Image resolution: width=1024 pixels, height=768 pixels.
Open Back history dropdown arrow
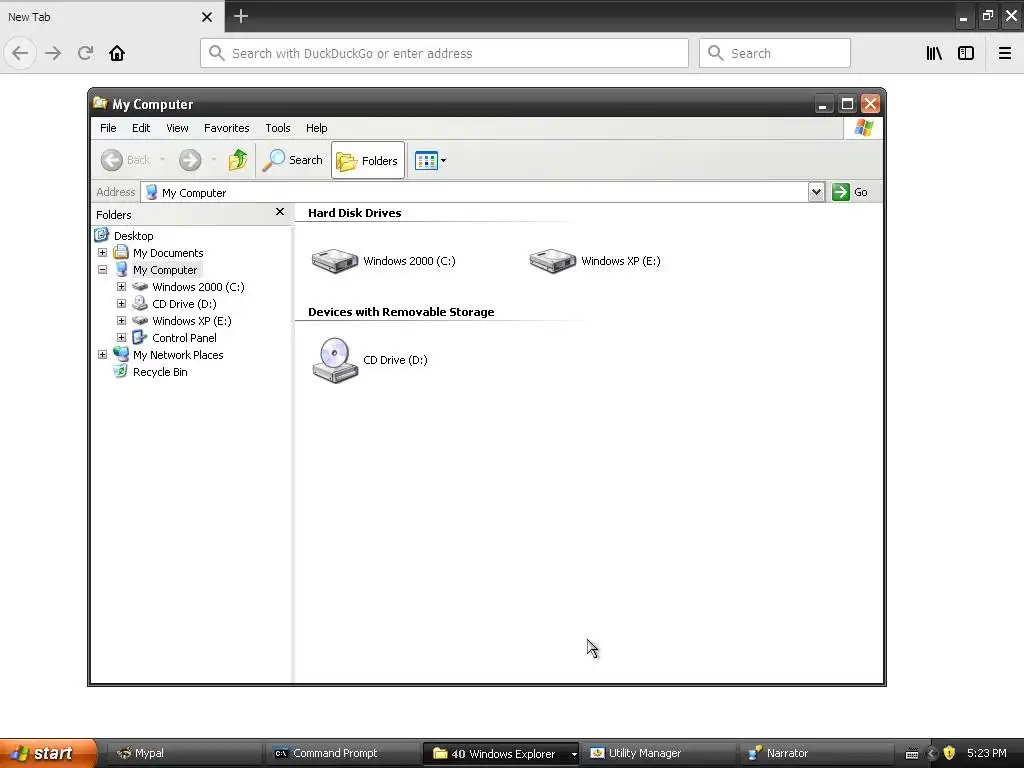click(163, 160)
